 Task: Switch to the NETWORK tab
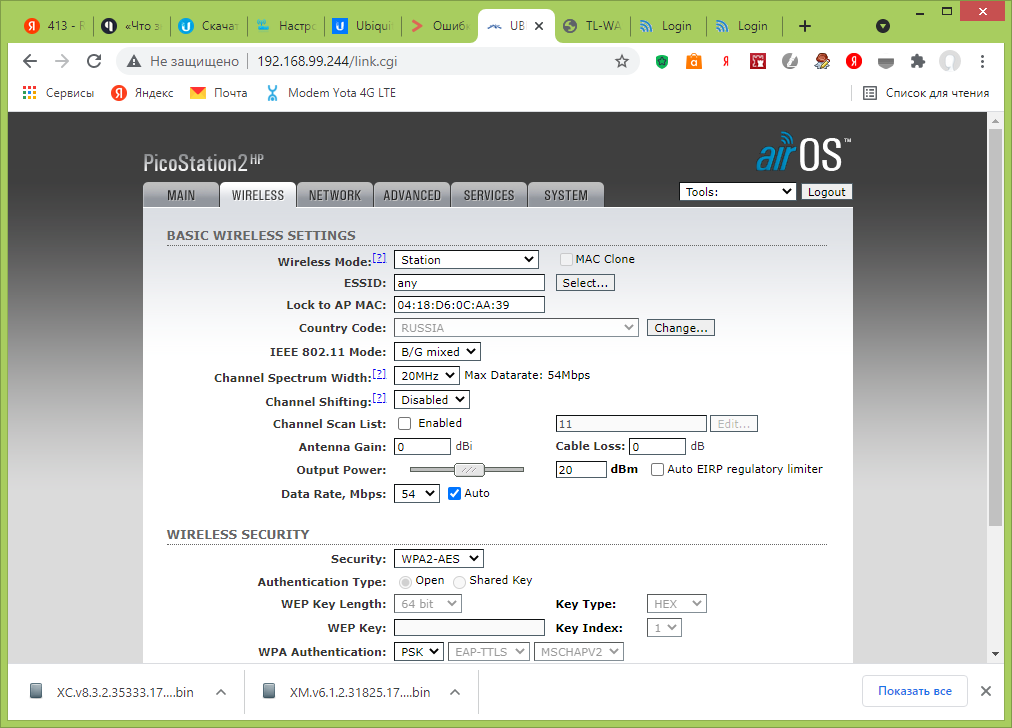[x=334, y=195]
